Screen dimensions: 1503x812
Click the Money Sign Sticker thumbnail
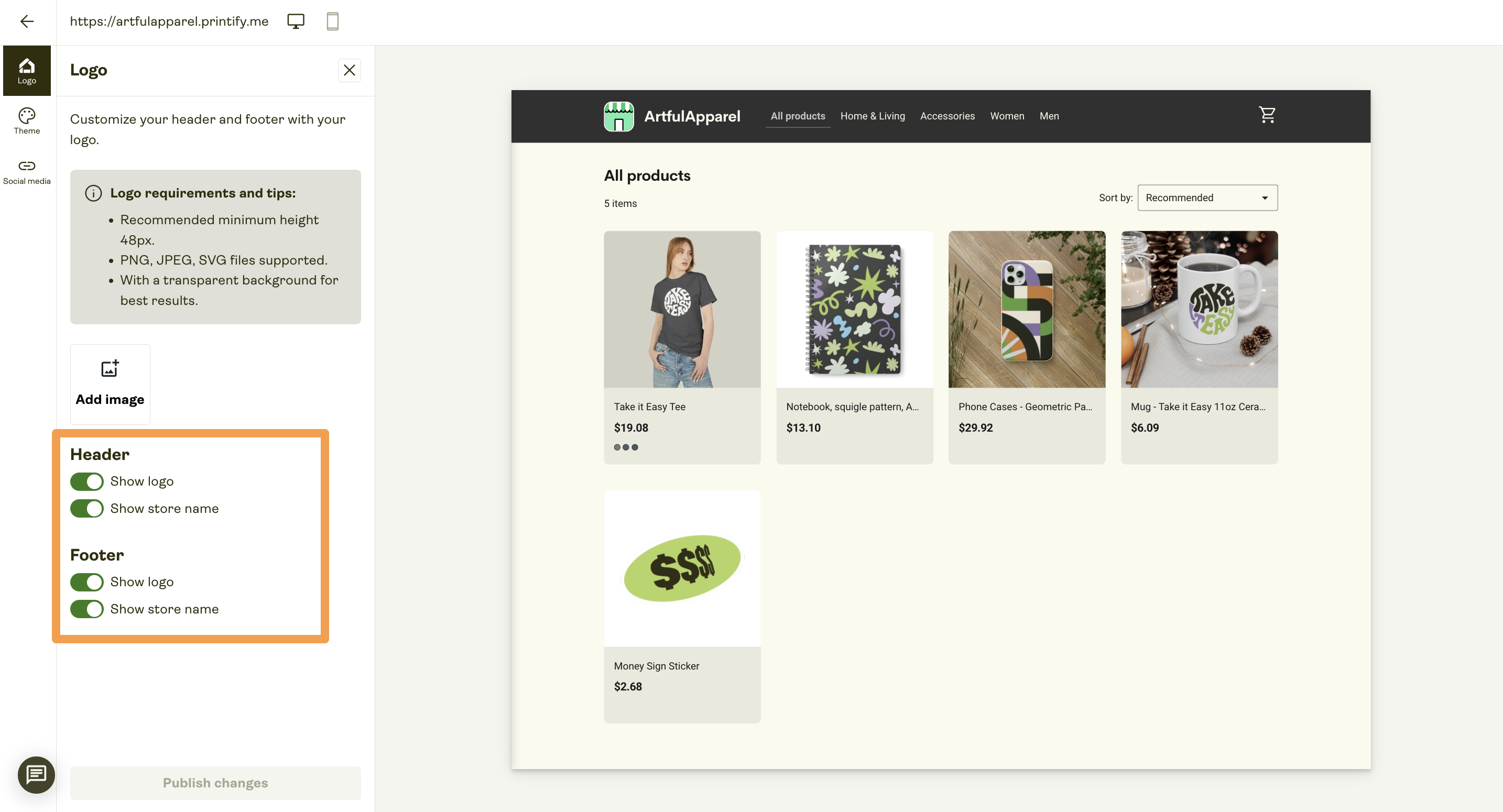tap(682, 567)
